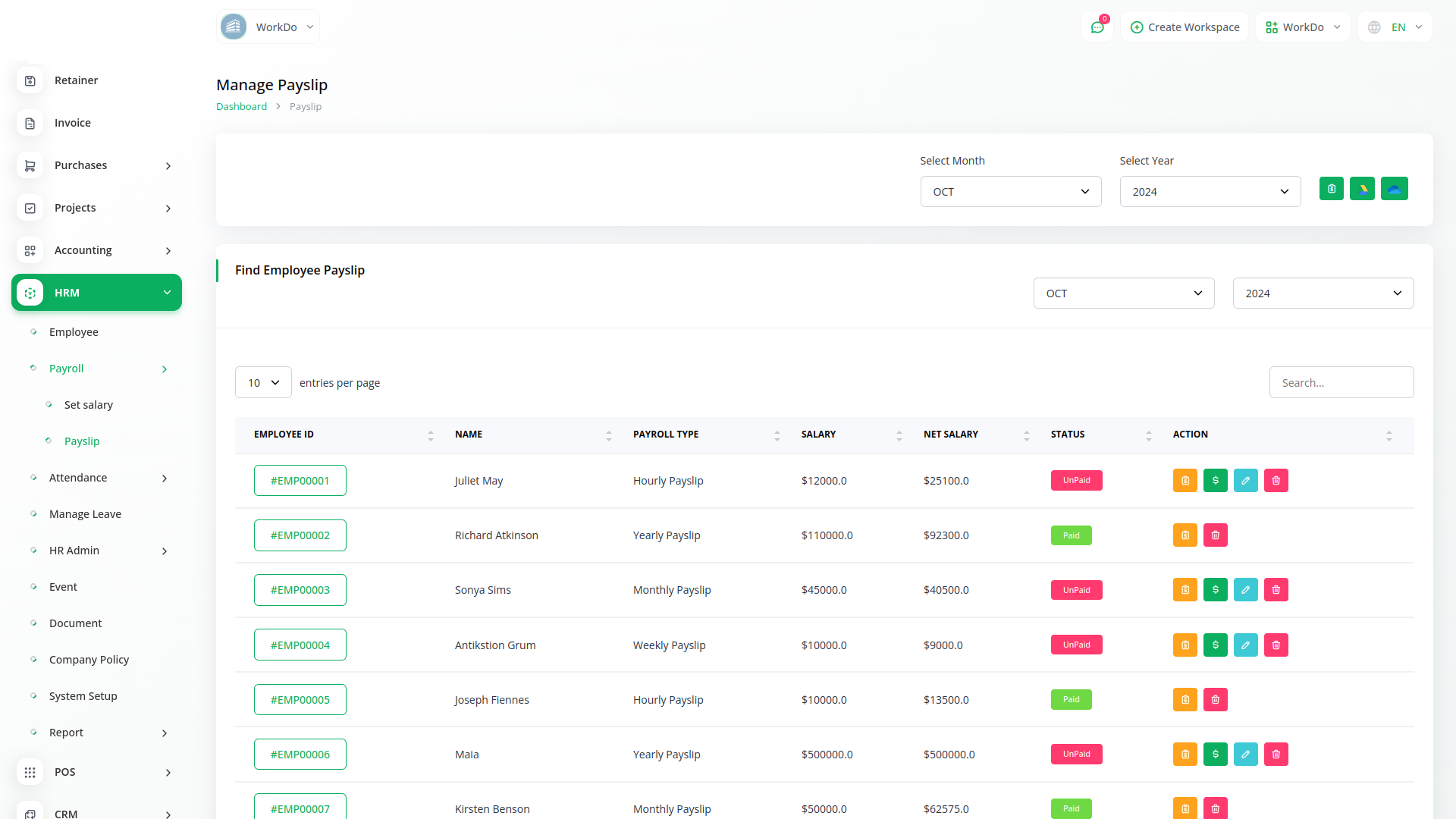The width and height of the screenshot is (1456, 819).
Task: Click green pay-salary dollar icon for Juliet May
Action: point(1215,481)
